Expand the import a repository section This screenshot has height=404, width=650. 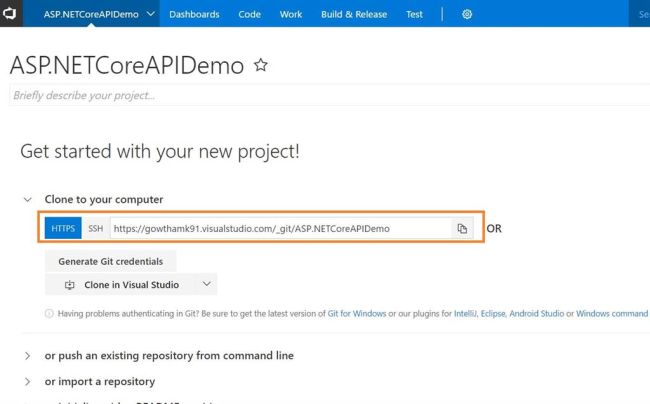pyautogui.click(x=28, y=381)
